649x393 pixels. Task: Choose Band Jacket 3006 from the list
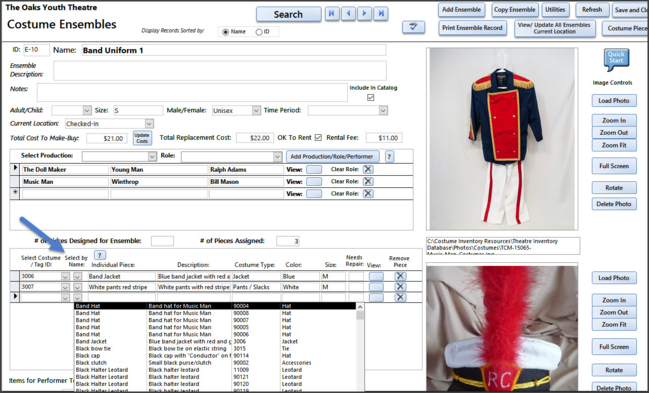click(x=215, y=341)
